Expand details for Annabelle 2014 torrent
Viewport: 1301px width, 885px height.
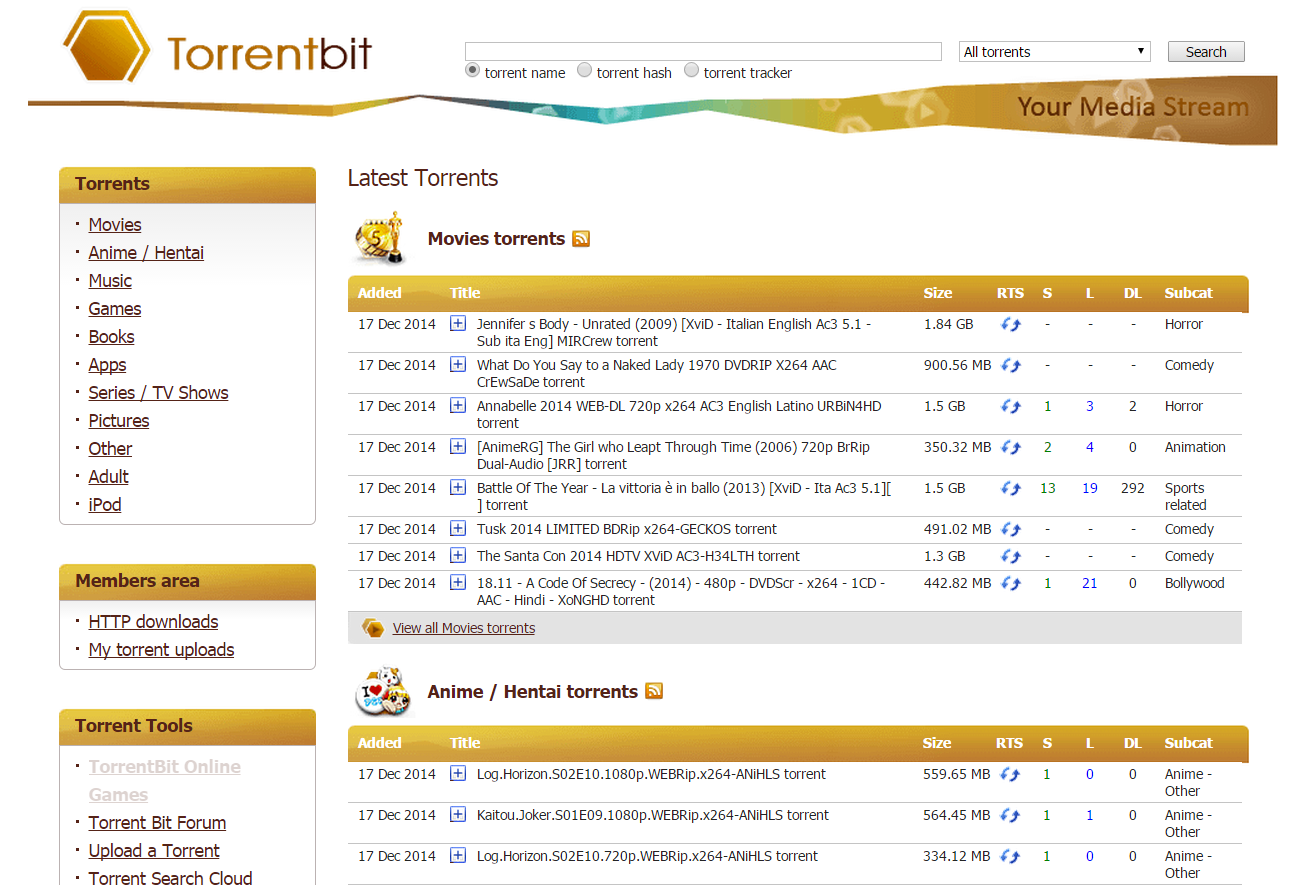458,405
